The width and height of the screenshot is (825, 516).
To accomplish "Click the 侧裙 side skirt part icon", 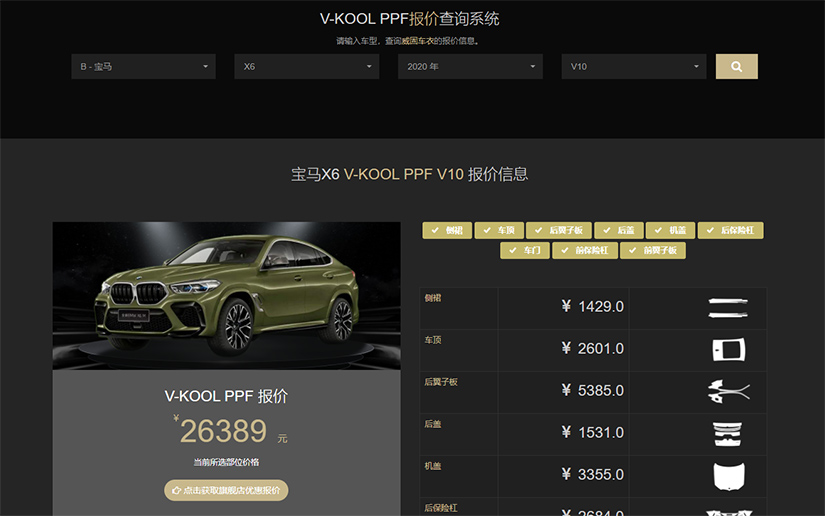I will pos(728,308).
